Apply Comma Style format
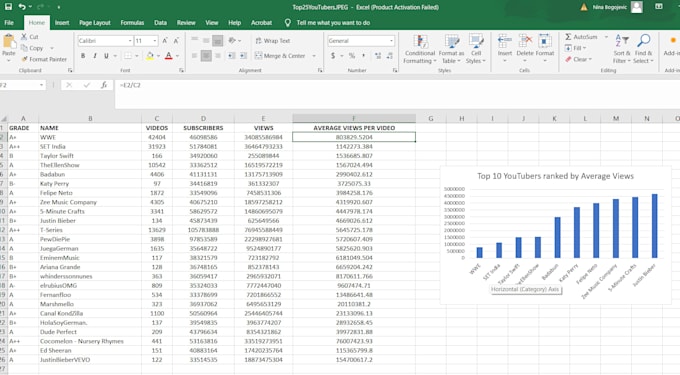This screenshot has height=375, width=680. pyautogui.click(x=363, y=55)
